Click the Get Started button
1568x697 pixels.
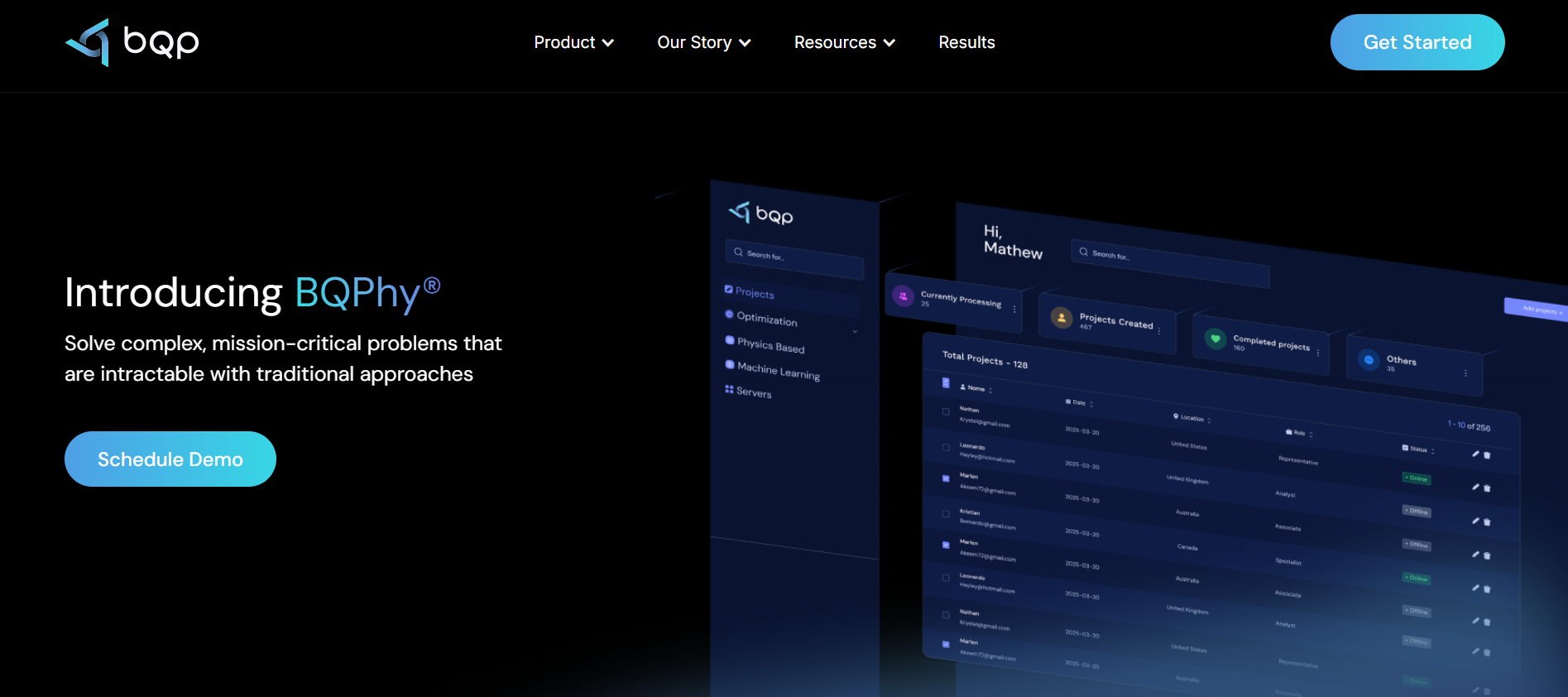(1417, 42)
